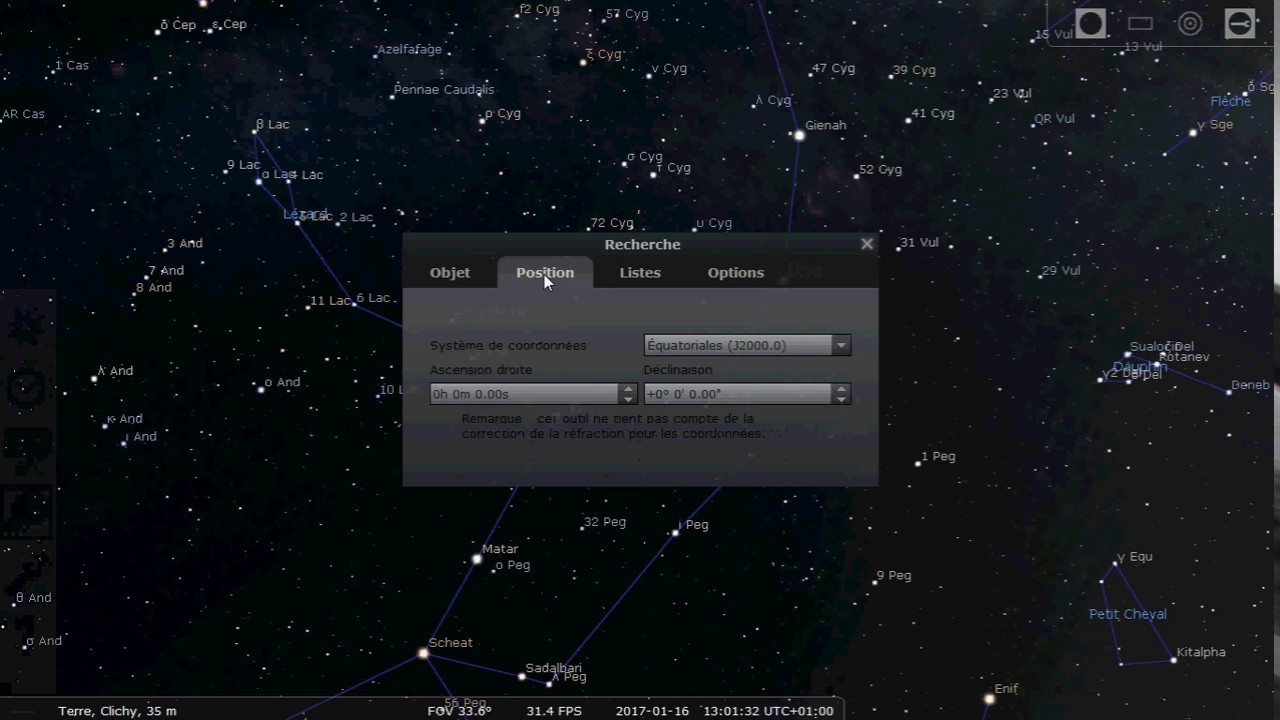The width and height of the screenshot is (1280, 720).
Task: Toggle the Telrad concentric circles icon
Action: [1190, 23]
